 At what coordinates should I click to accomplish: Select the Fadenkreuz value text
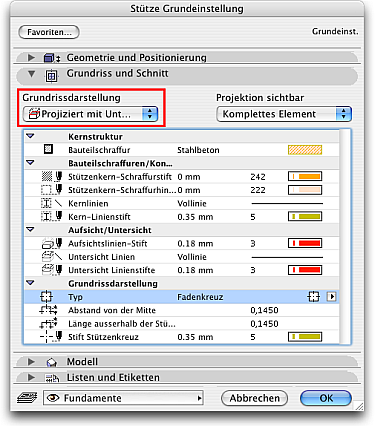pyautogui.click(x=200, y=297)
